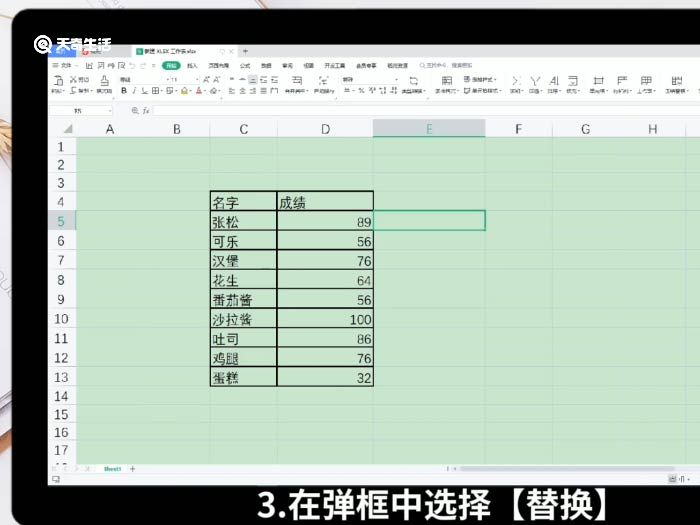Click the Fill icon beside Sort
The width and height of the screenshot is (700, 525).
[x=573, y=81]
